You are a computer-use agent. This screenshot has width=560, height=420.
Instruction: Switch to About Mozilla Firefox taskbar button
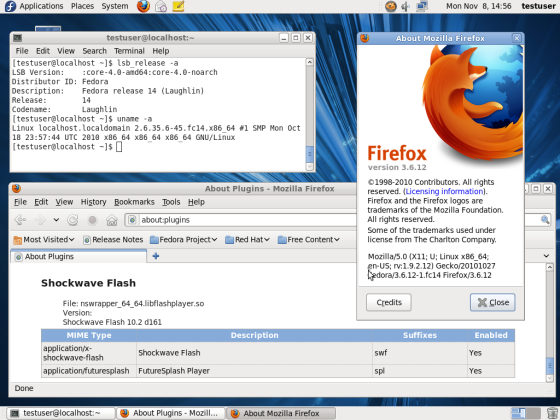pos(281,413)
